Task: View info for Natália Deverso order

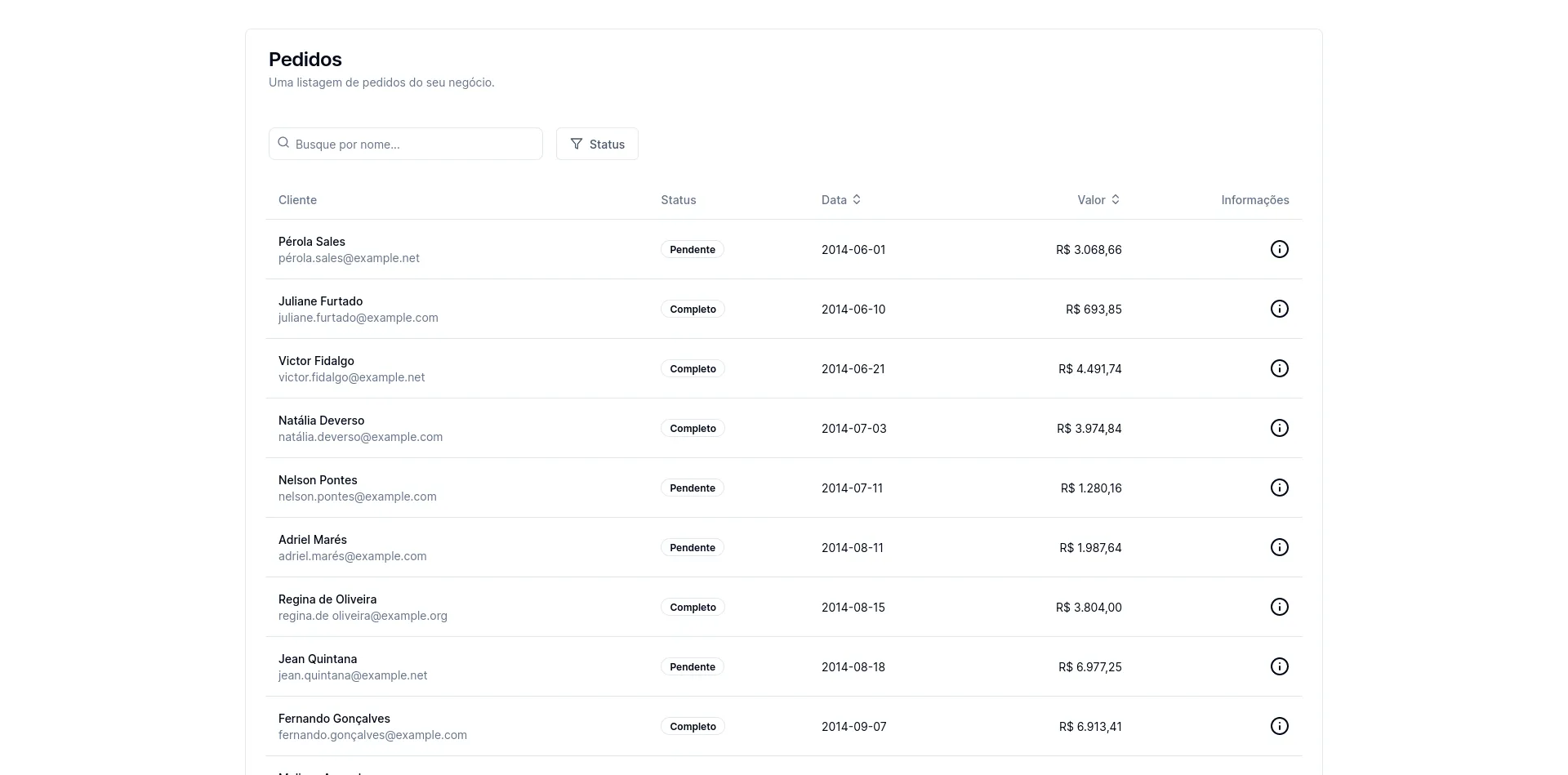Action: point(1279,428)
